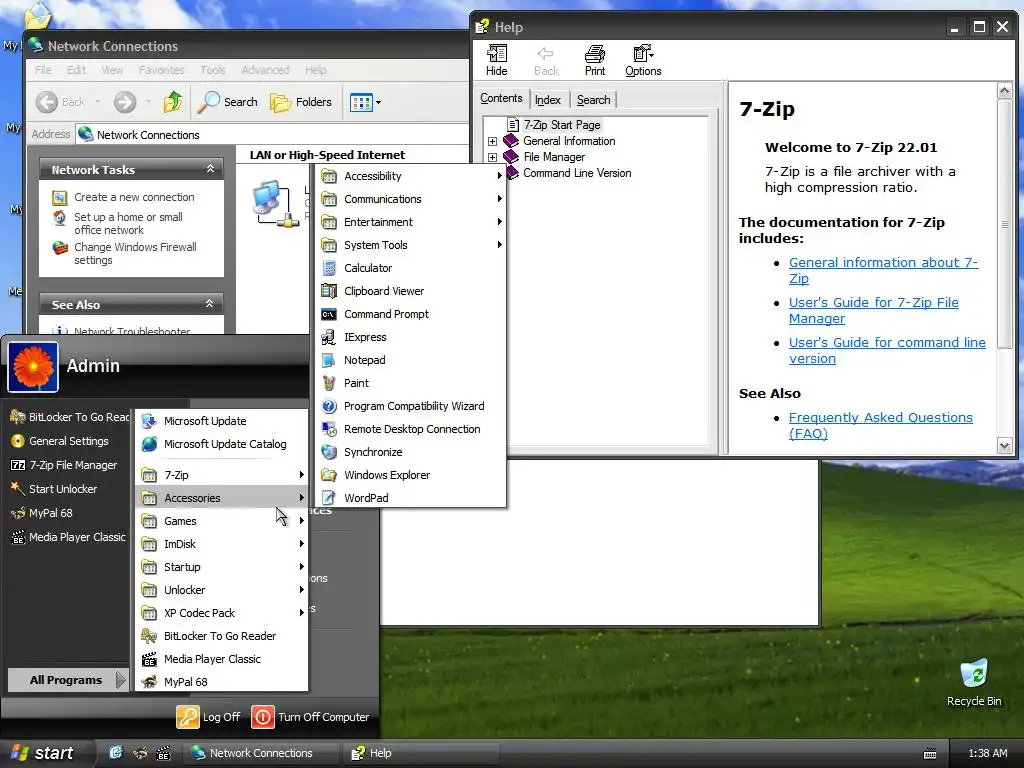Click Turn Off Computer button
This screenshot has height=768, width=1024.
(310, 717)
